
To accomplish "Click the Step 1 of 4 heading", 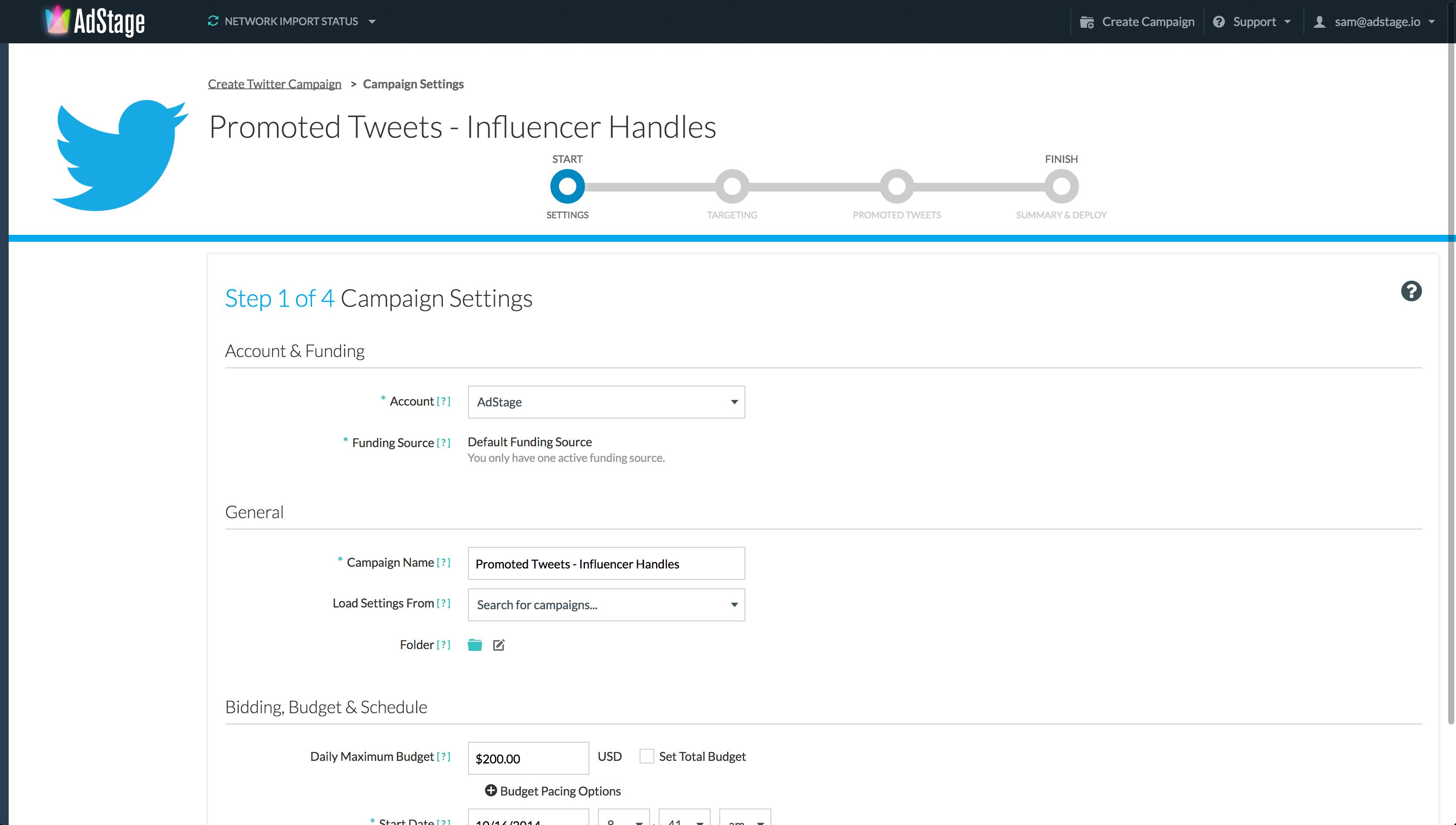I will [x=378, y=298].
